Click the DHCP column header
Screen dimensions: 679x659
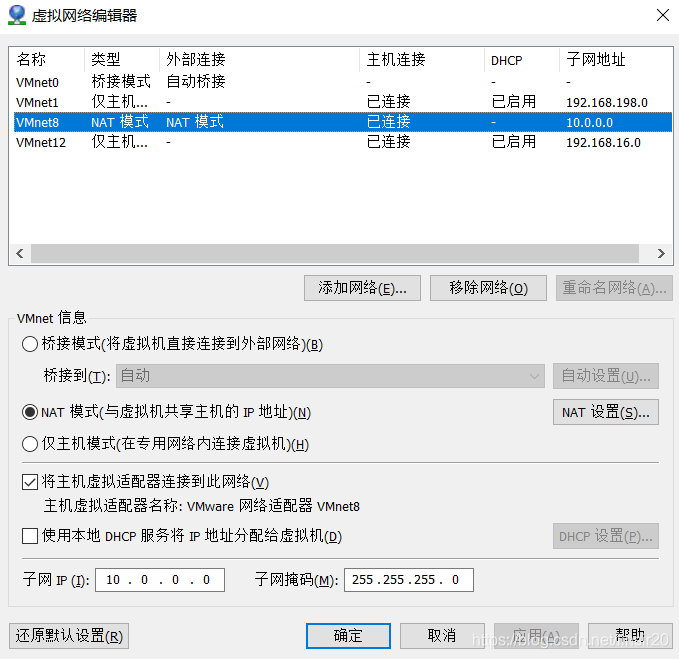tap(522, 60)
